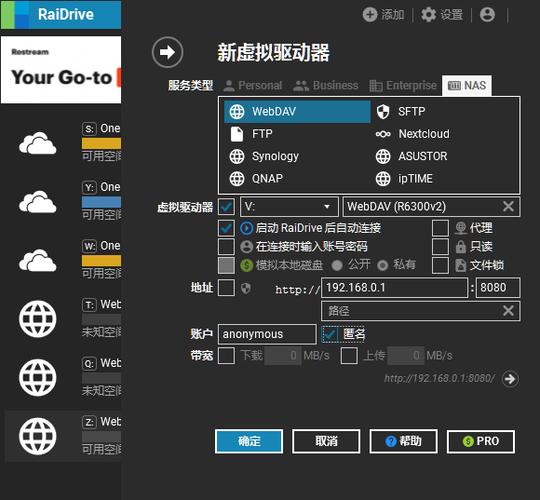Open the V: drive letter dropdown
Image resolution: width=540 pixels, height=500 pixels.
[289, 207]
